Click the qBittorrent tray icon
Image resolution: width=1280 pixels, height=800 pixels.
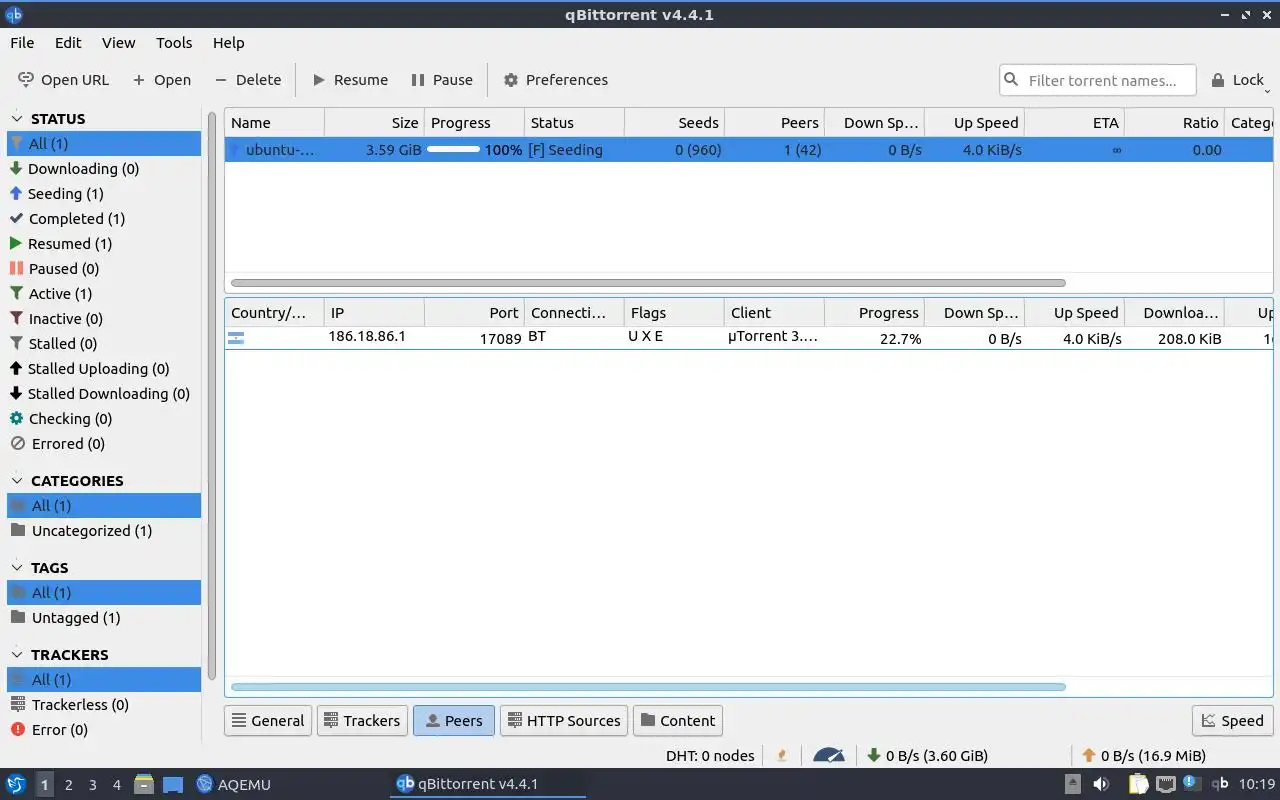1220,784
